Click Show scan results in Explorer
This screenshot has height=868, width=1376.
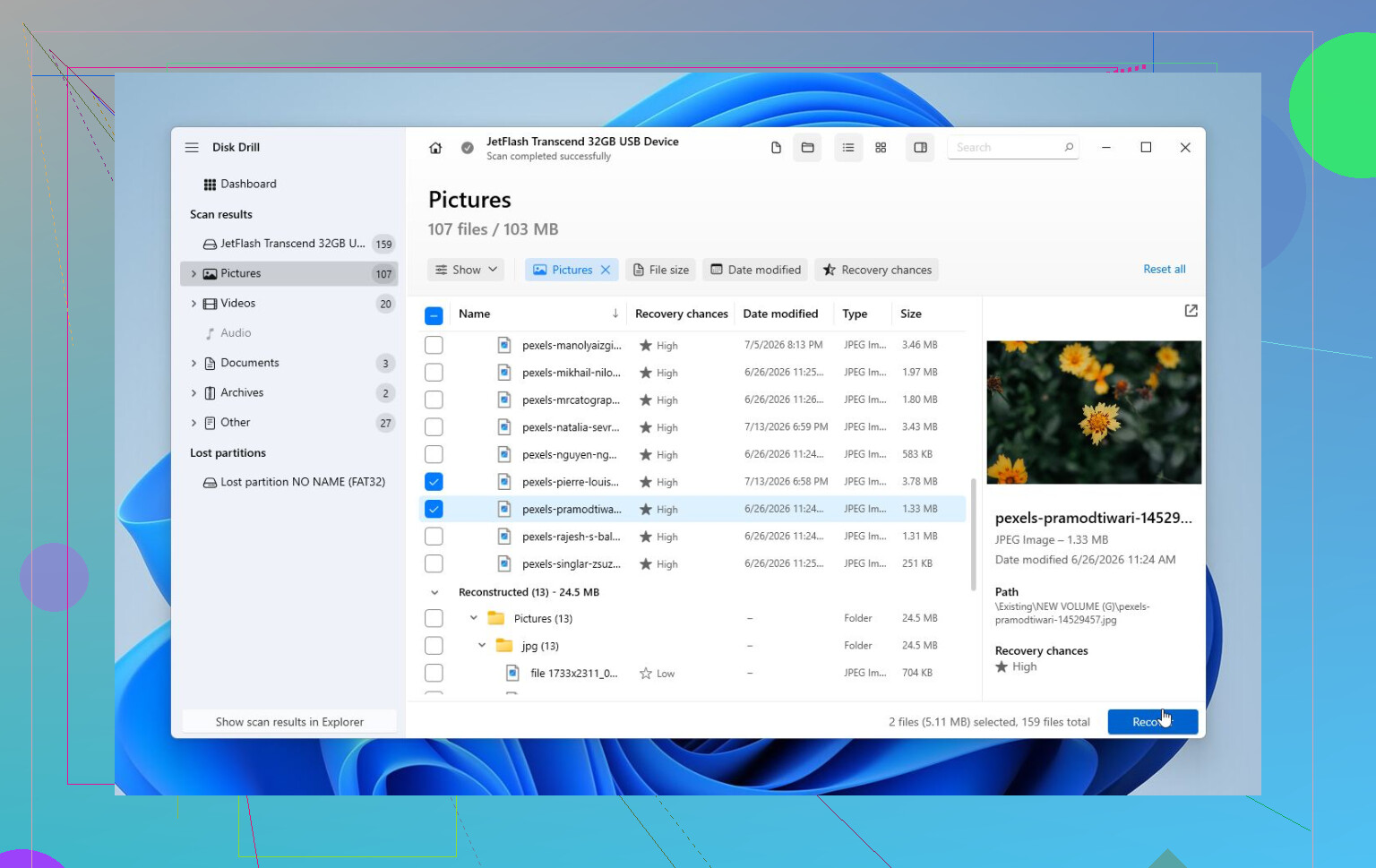pos(289,722)
